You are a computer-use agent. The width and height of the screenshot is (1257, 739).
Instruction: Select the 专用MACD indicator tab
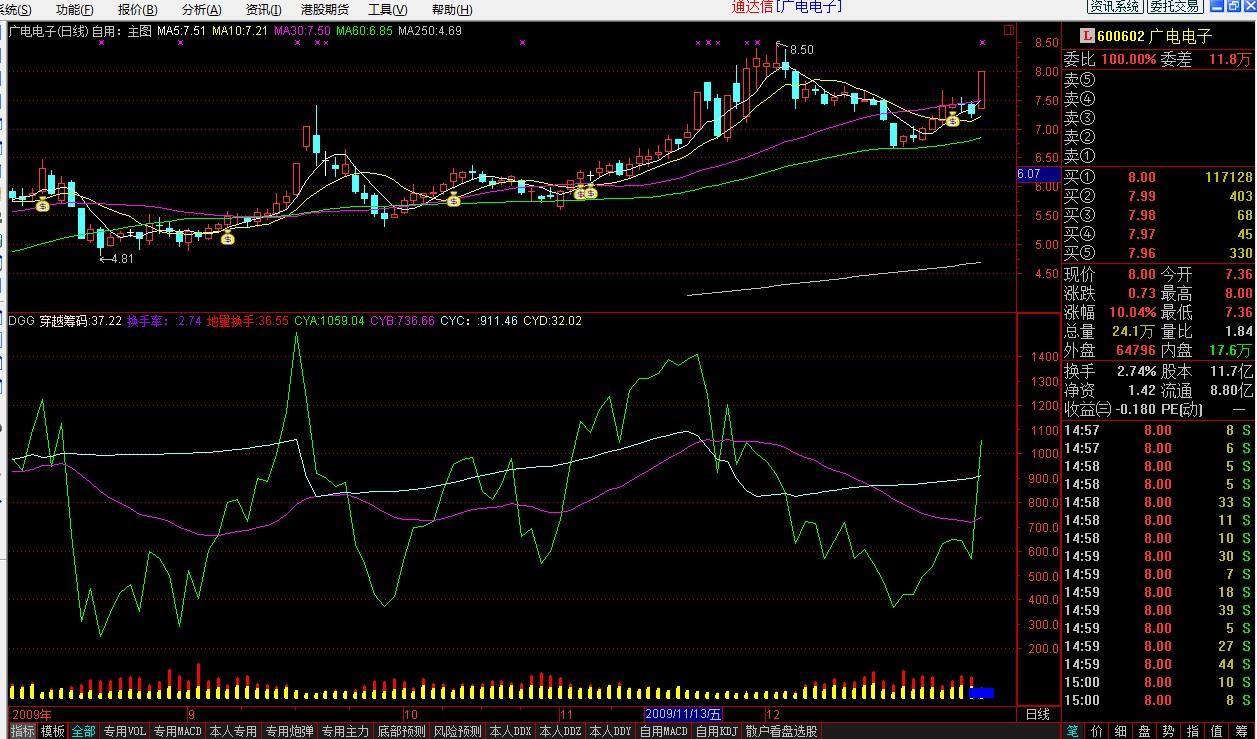click(178, 731)
